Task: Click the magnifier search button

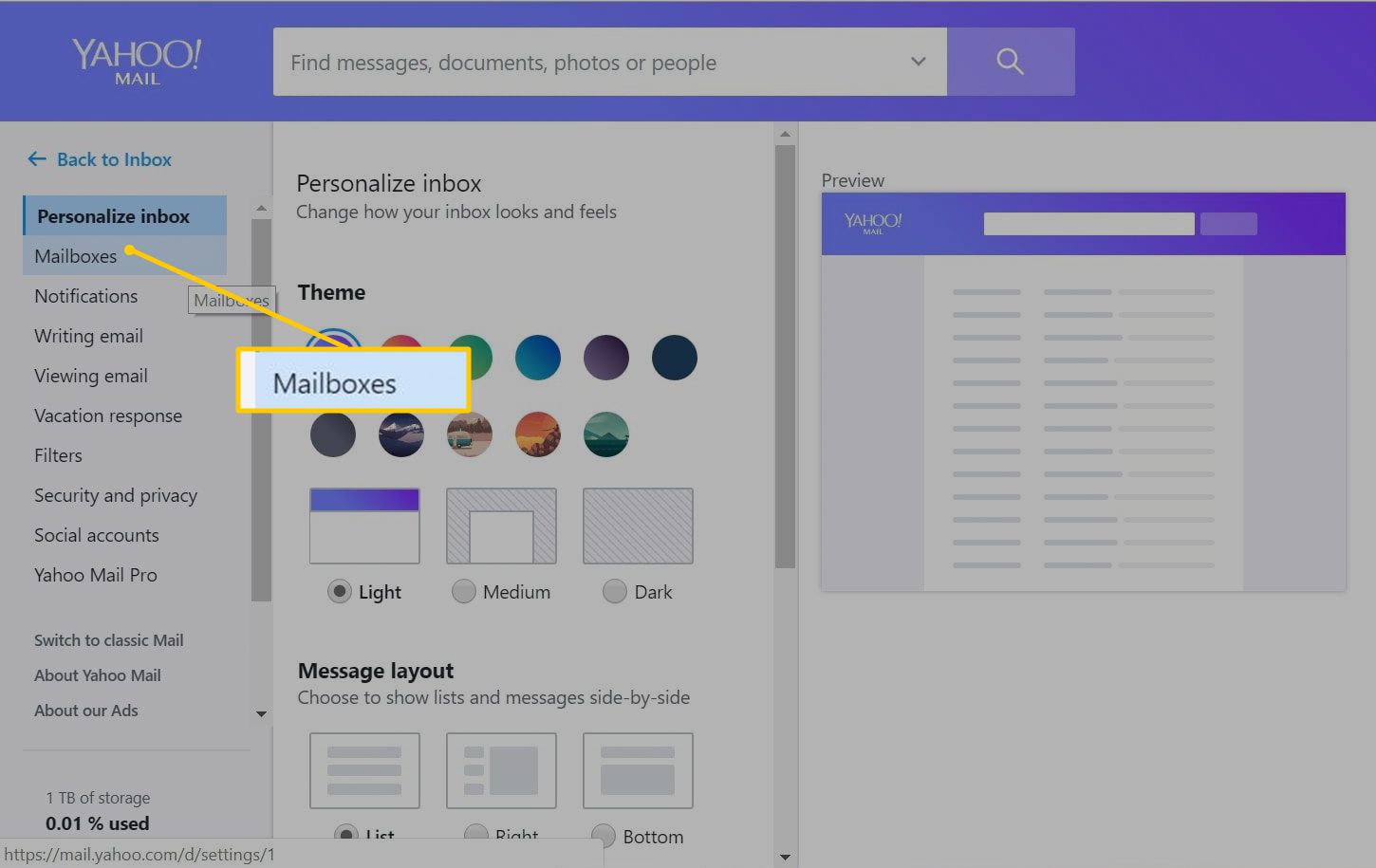Action: 1011,62
